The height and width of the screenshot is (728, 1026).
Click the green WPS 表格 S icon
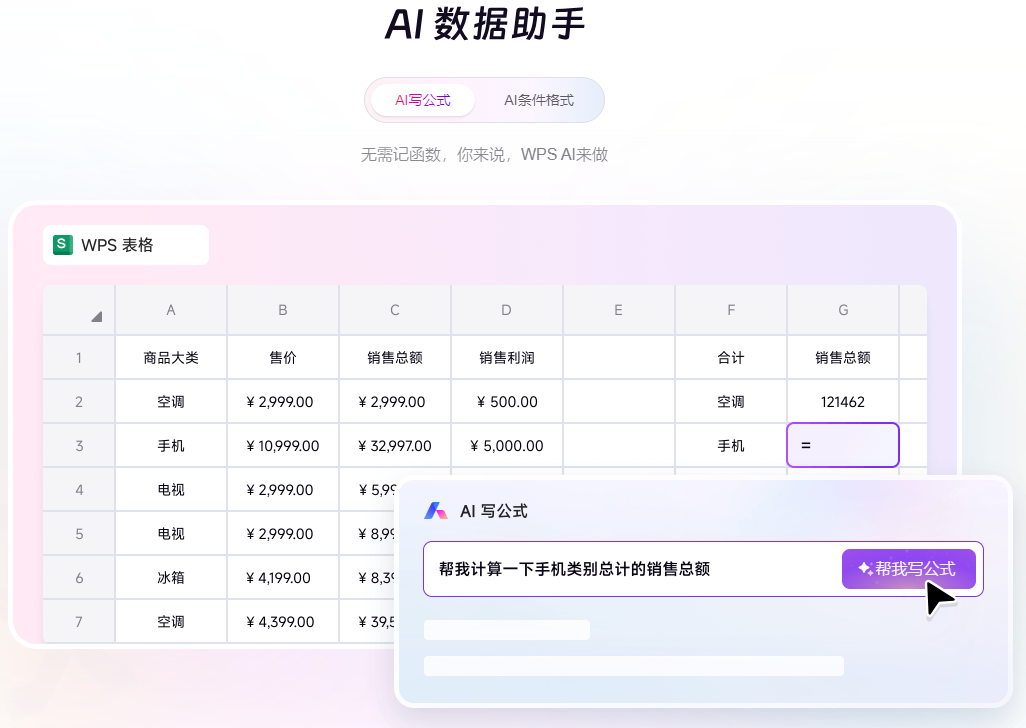coord(63,245)
